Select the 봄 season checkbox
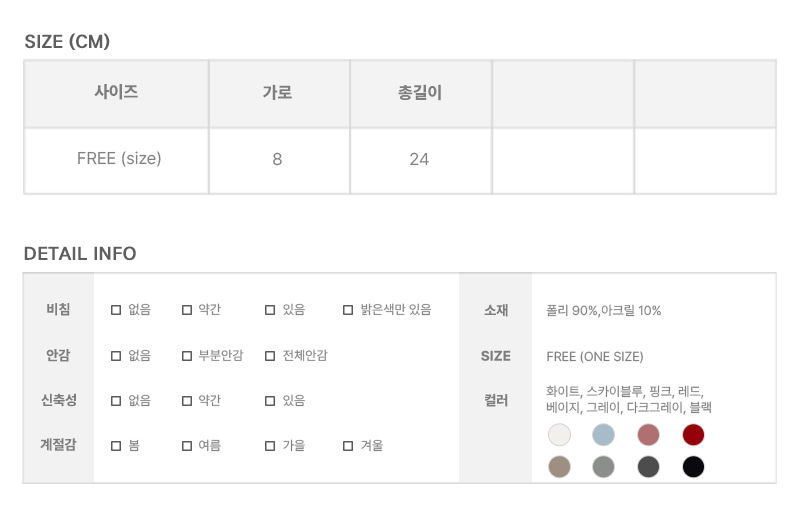 pos(116,446)
